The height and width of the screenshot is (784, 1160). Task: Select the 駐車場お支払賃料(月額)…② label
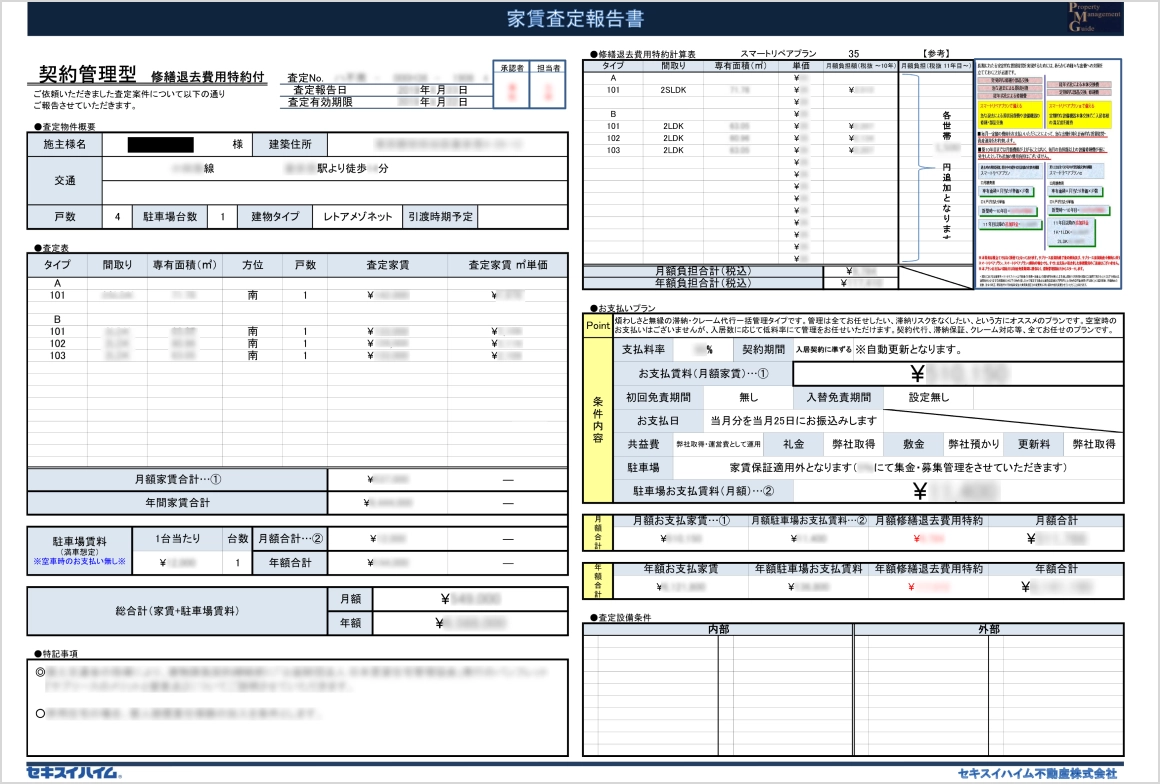click(x=704, y=491)
